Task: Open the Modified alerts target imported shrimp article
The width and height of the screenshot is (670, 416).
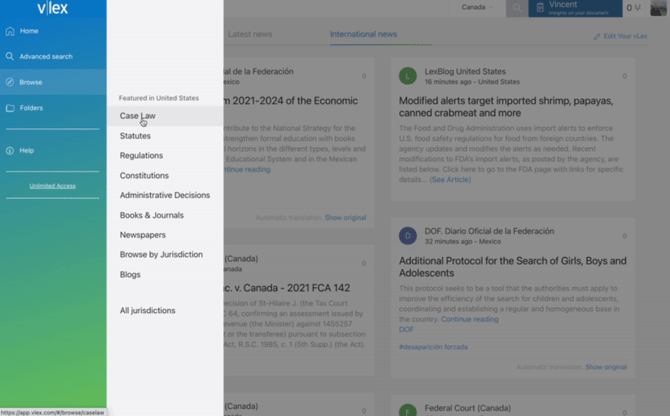Action: tap(506, 107)
